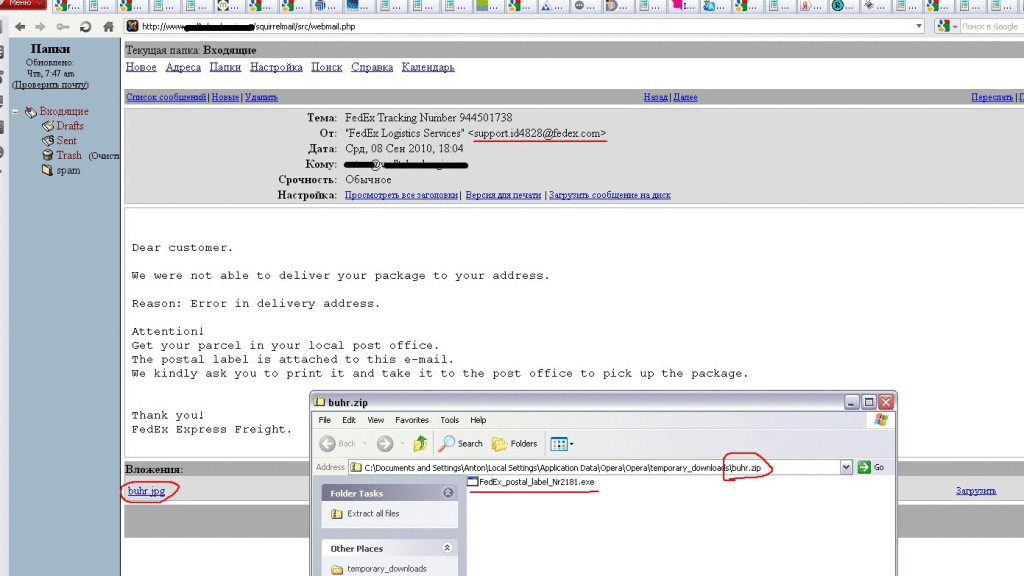Open View menu in buhr.zip window
1024x576 pixels.
376,420
